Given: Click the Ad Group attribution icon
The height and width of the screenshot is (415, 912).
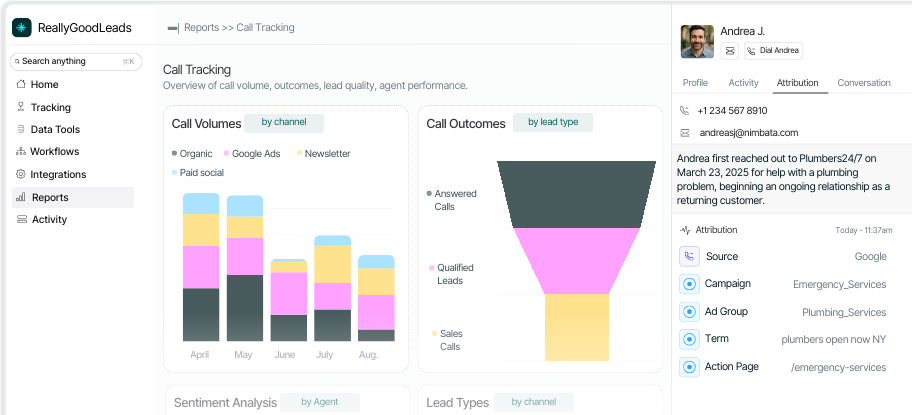Looking at the screenshot, I should click(688, 312).
